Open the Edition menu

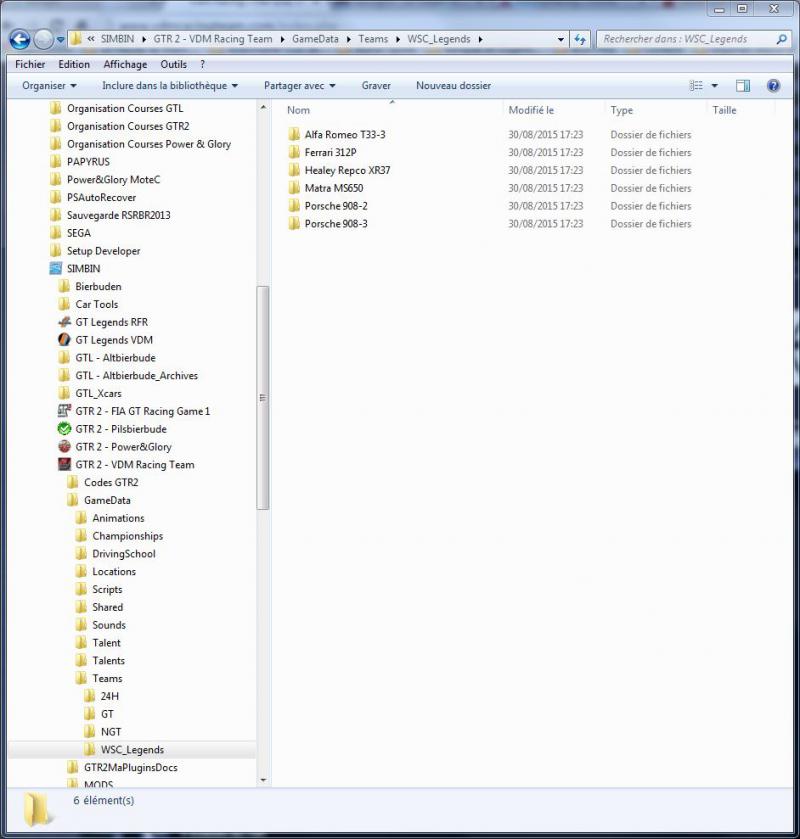[74, 64]
